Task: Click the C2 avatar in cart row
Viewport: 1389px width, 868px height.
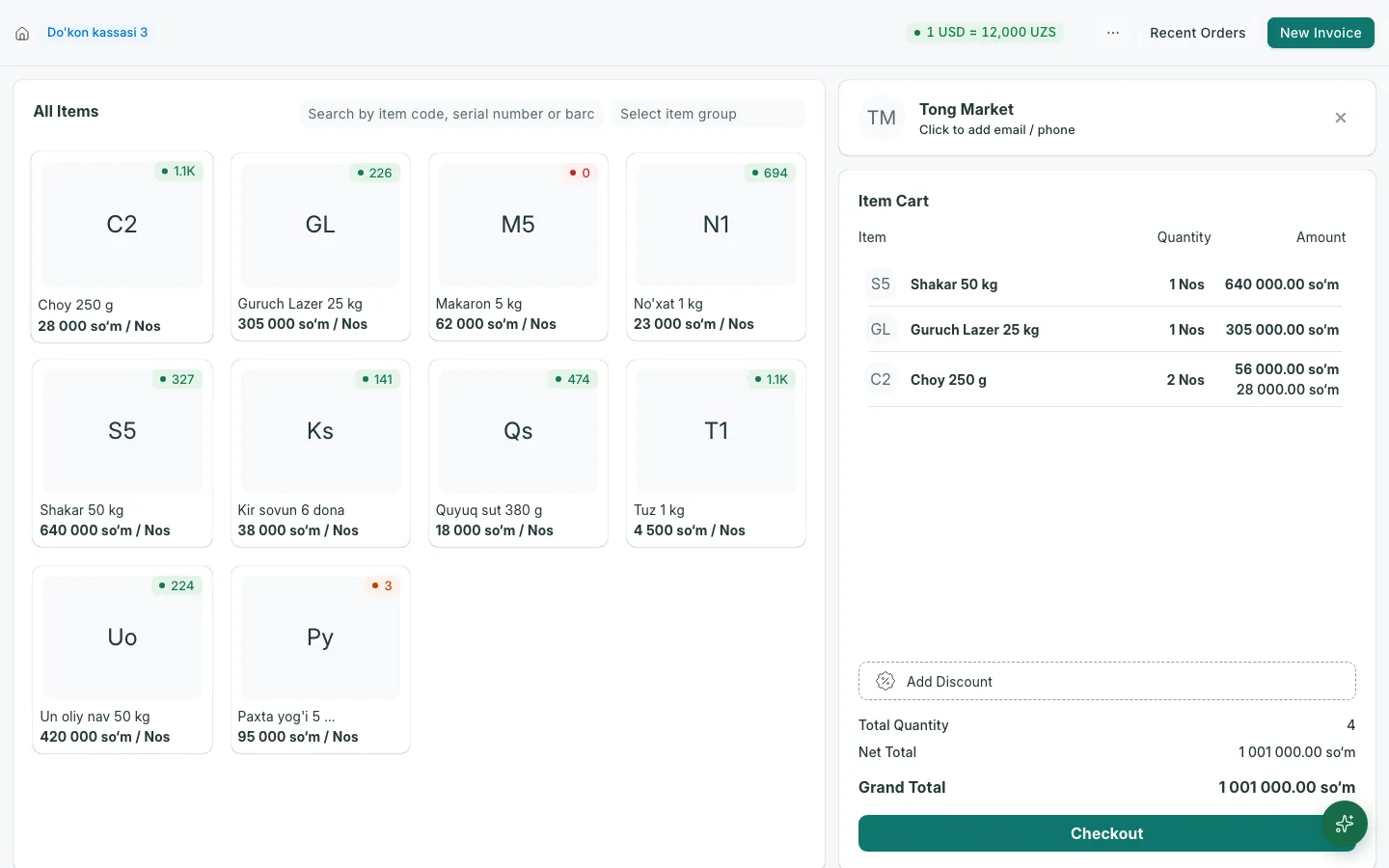Action: click(881, 380)
